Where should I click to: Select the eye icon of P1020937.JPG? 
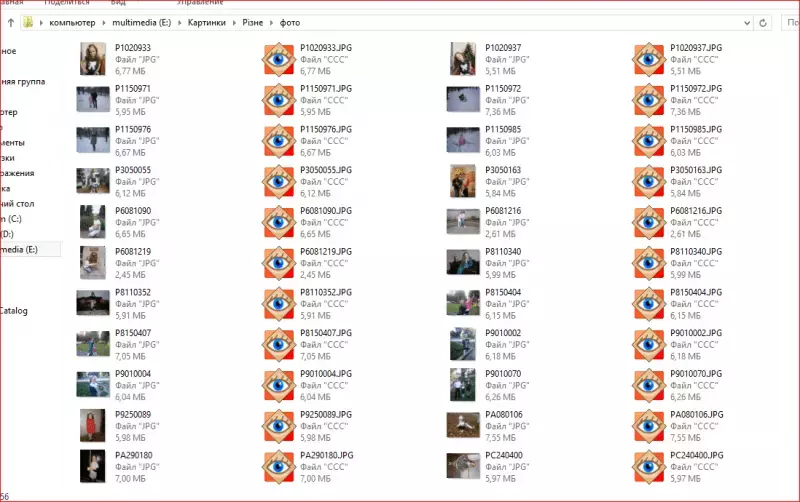[x=649, y=59]
